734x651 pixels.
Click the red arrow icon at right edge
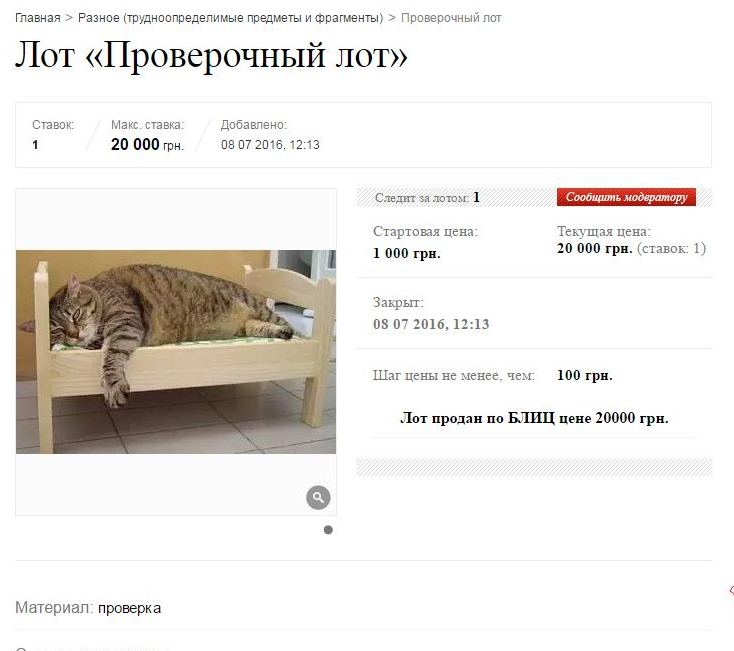[731, 591]
